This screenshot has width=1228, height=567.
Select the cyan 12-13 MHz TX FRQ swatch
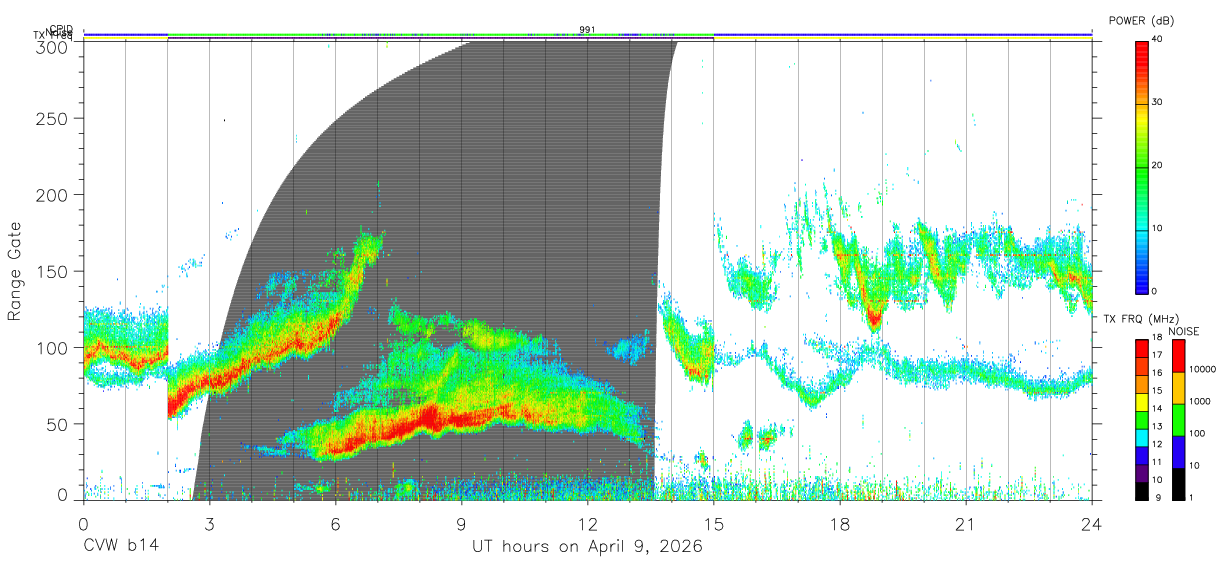tap(1142, 436)
